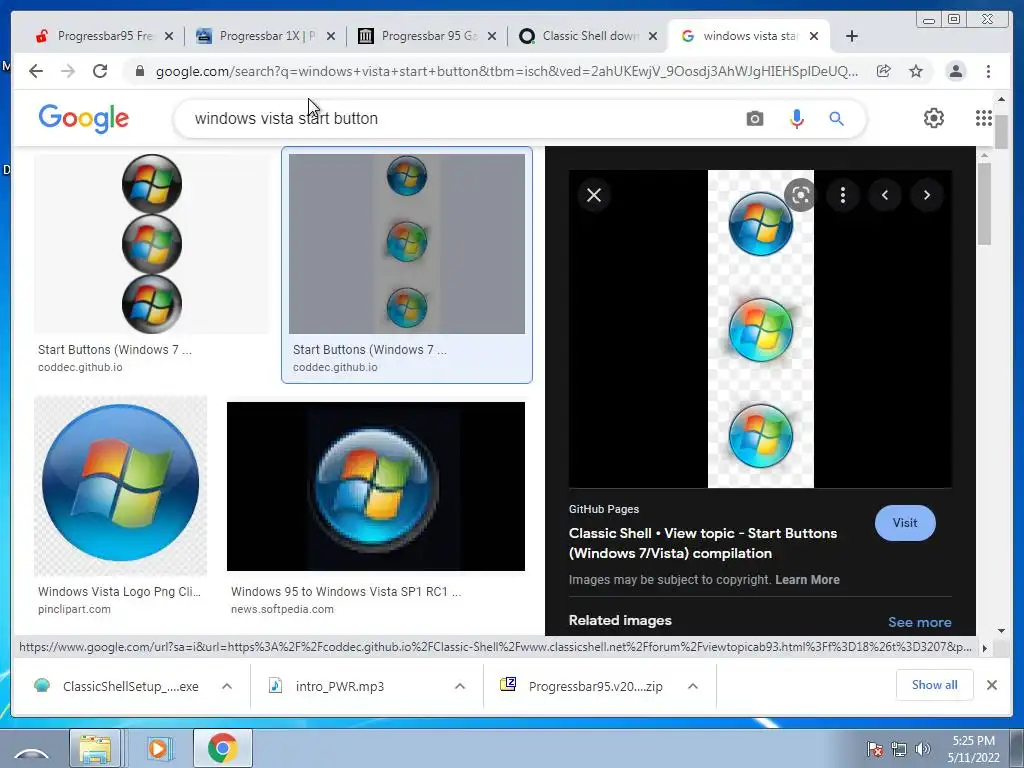Visit the Classic Shell GitHub page

[x=905, y=523]
